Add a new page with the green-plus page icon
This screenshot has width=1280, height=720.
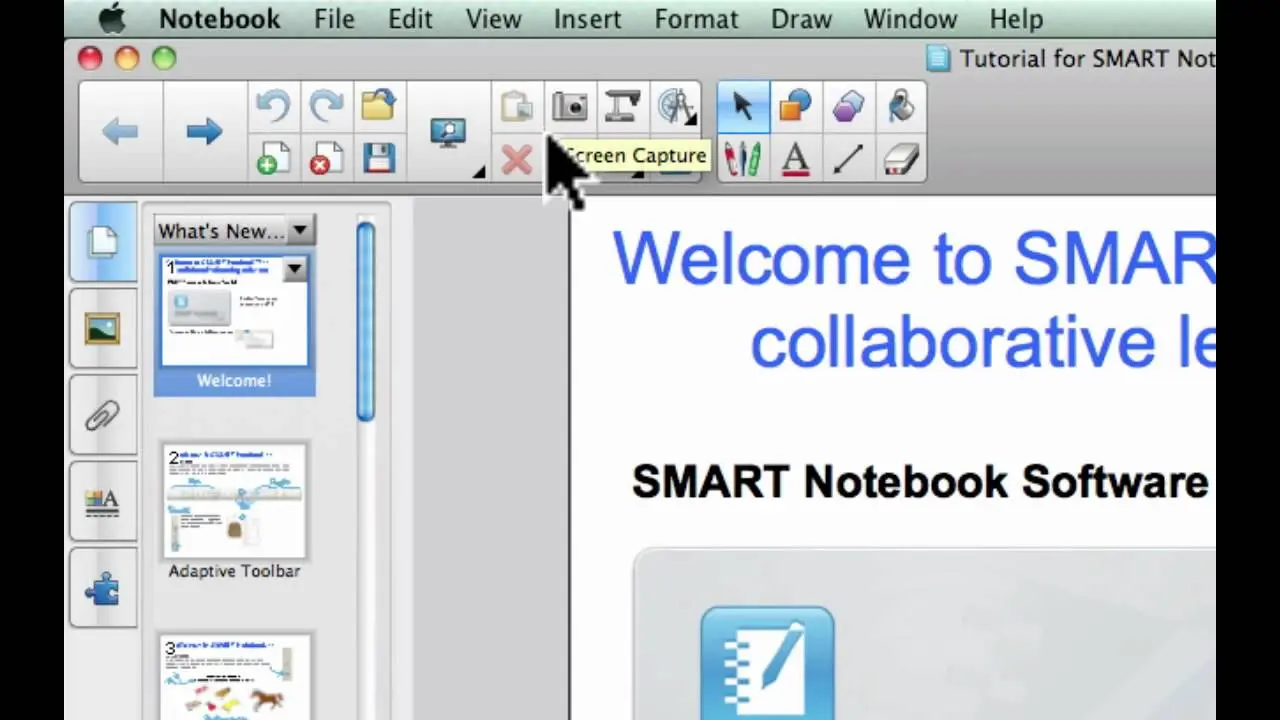click(x=272, y=158)
